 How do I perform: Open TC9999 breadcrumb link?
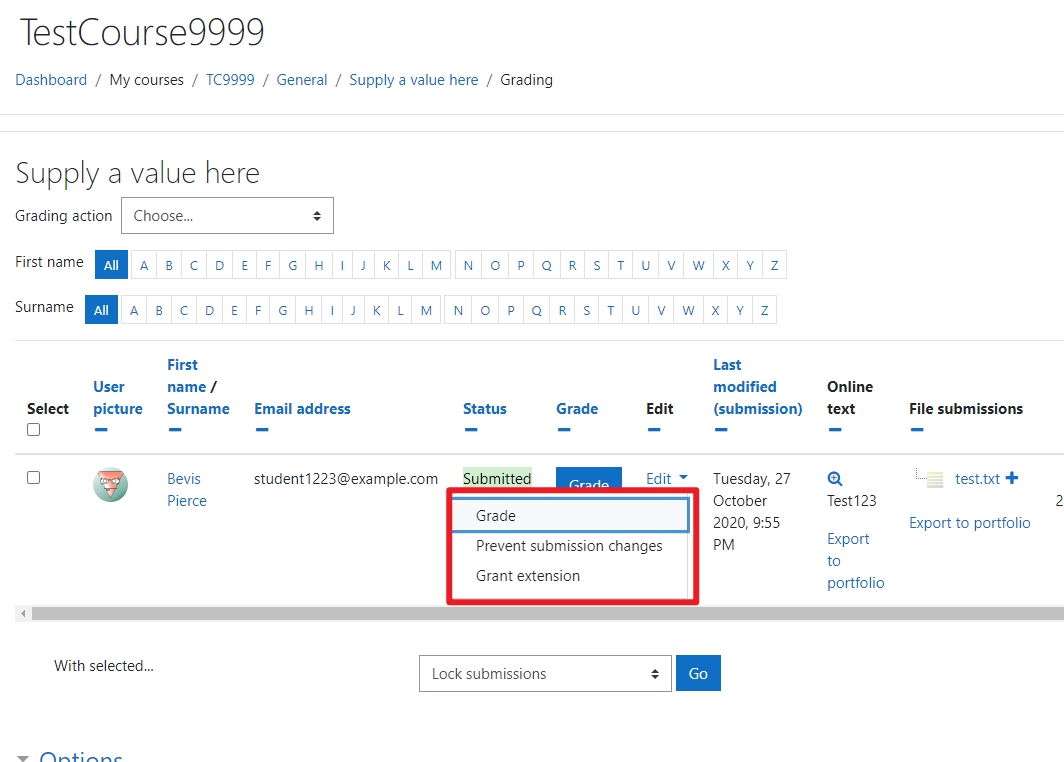coord(230,80)
